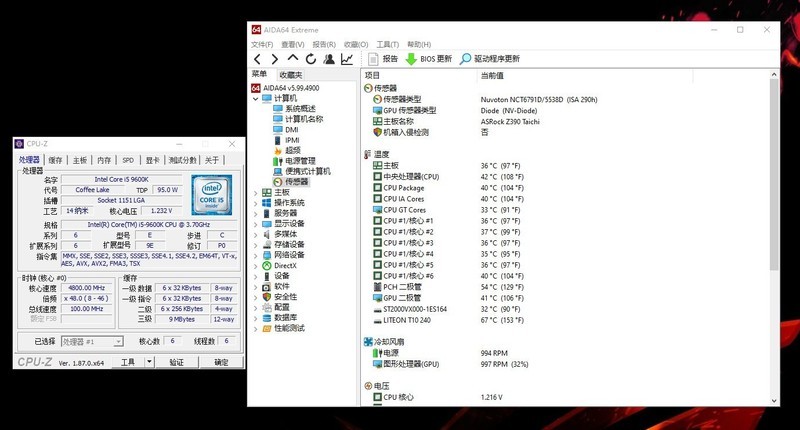Switch to 测试分数 tab in CPU-Z
The width and height of the screenshot is (800, 430).
(x=183, y=160)
